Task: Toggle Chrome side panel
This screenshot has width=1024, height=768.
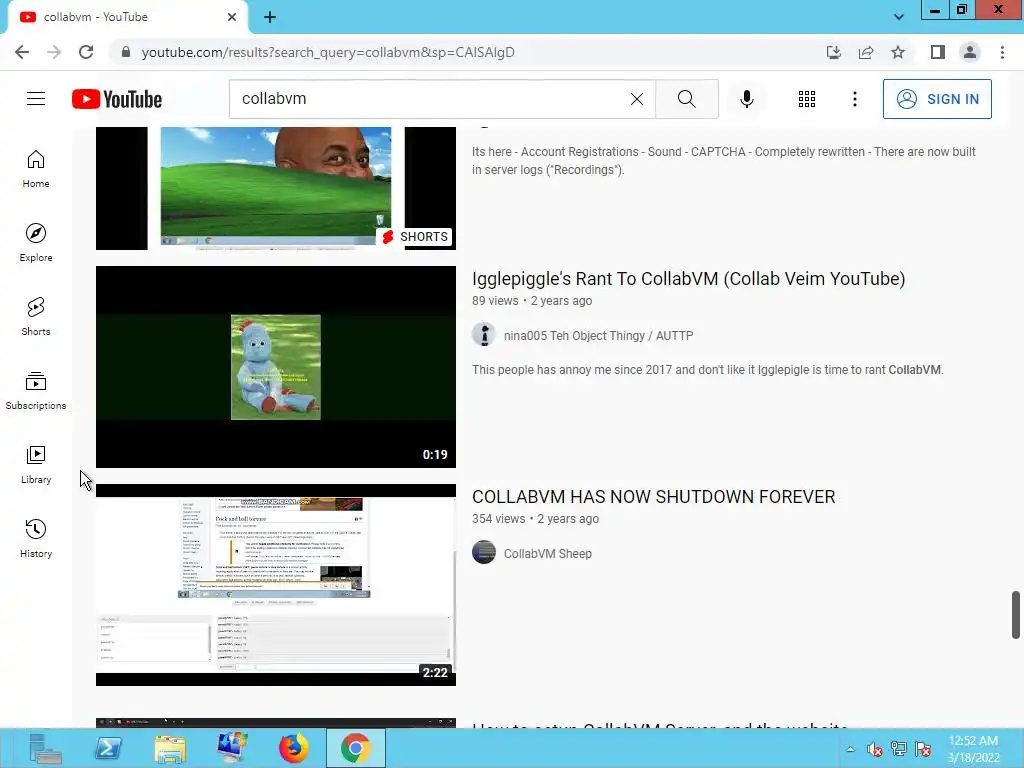Action: [938, 52]
